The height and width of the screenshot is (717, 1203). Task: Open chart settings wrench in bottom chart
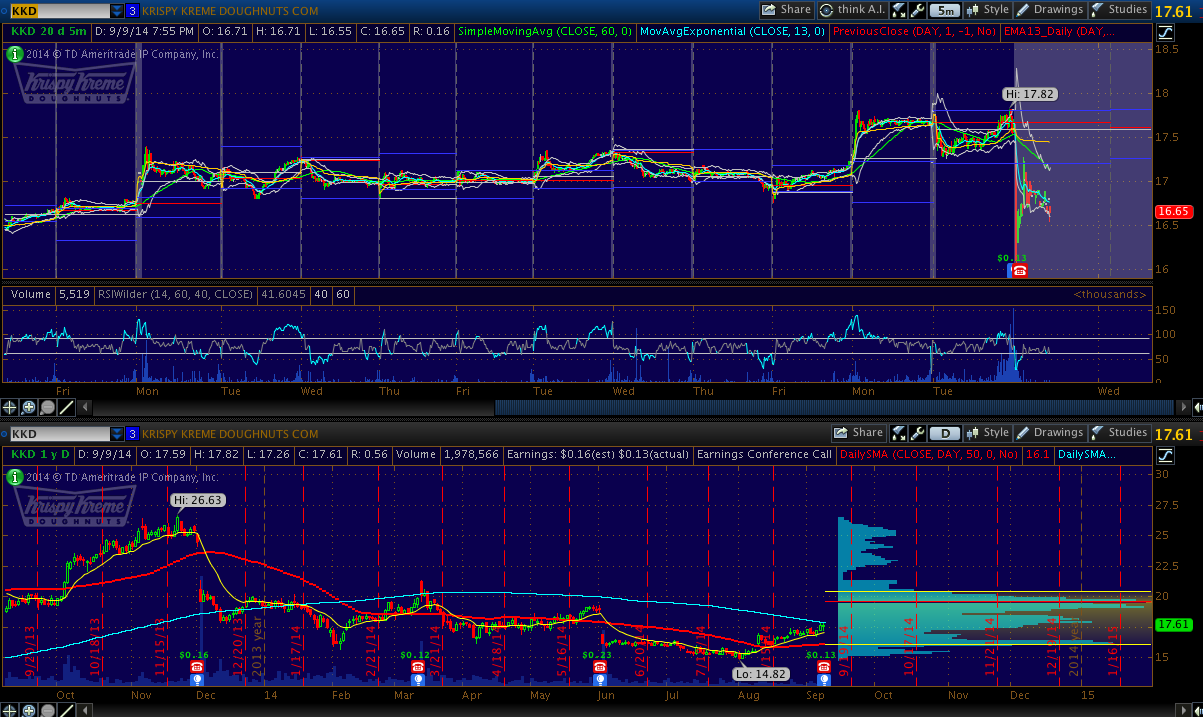point(917,433)
